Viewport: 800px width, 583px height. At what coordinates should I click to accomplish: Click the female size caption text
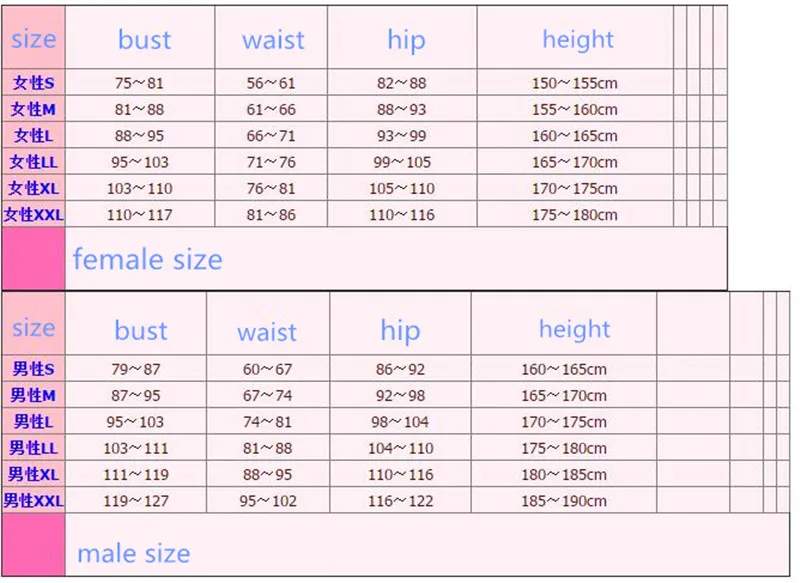coord(147,259)
